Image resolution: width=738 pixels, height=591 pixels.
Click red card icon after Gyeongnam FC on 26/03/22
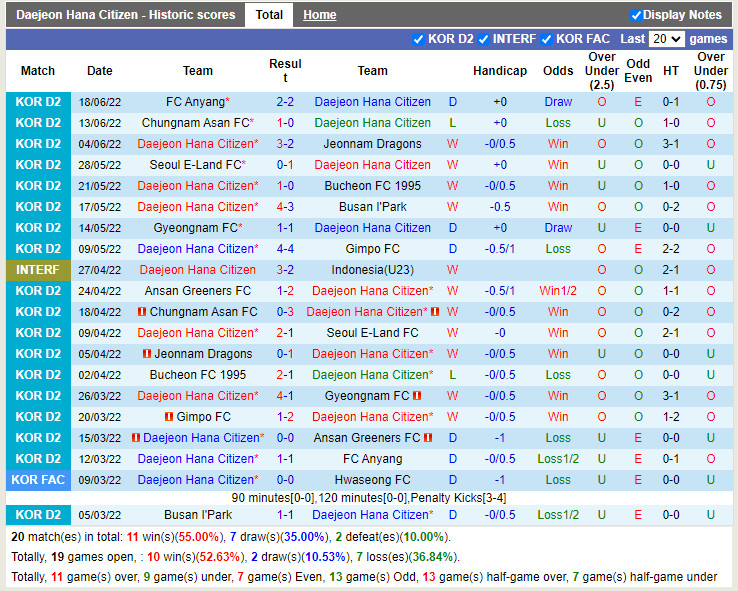point(416,396)
